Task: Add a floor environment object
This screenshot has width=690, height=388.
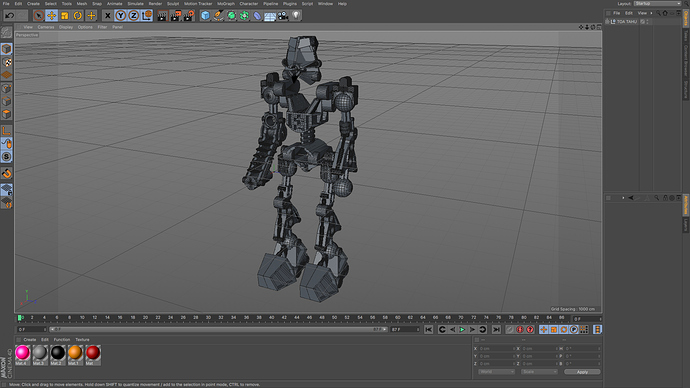Action: pos(270,16)
